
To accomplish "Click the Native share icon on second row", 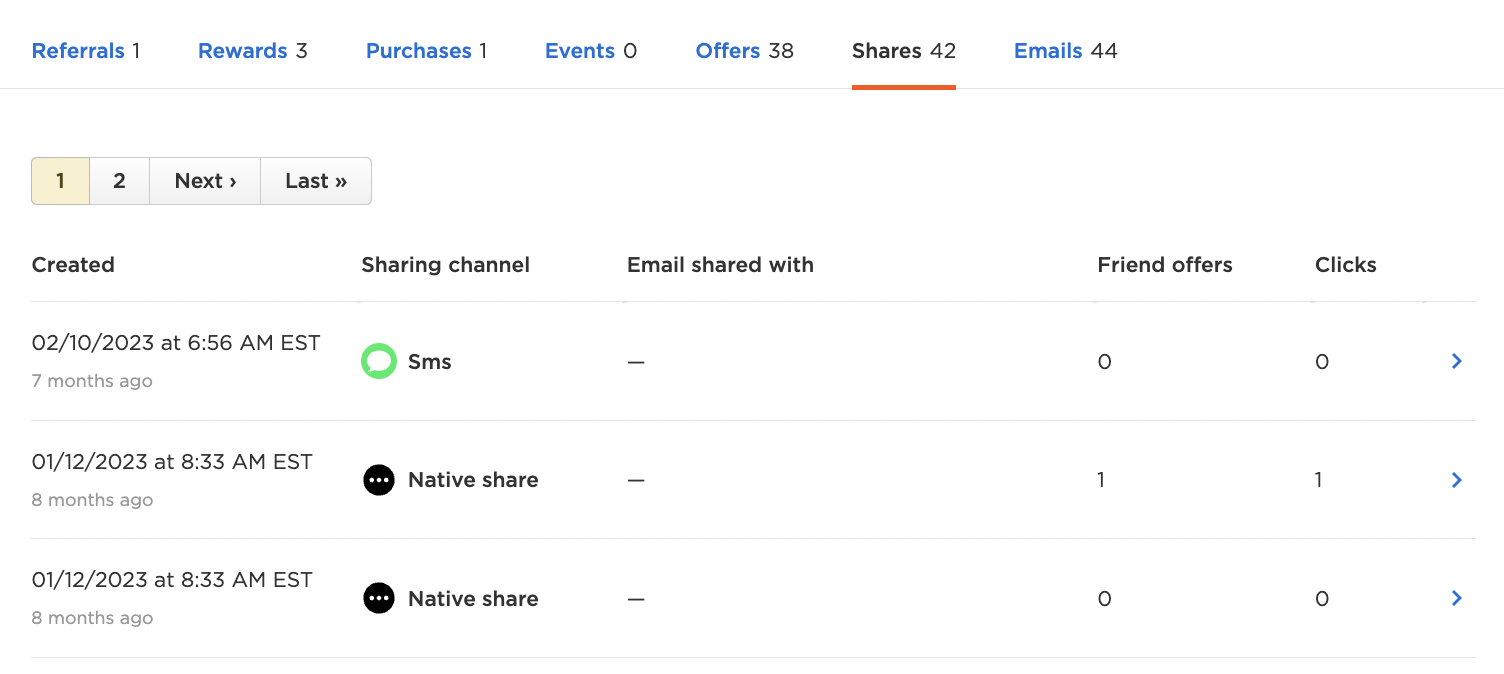I will (379, 479).
